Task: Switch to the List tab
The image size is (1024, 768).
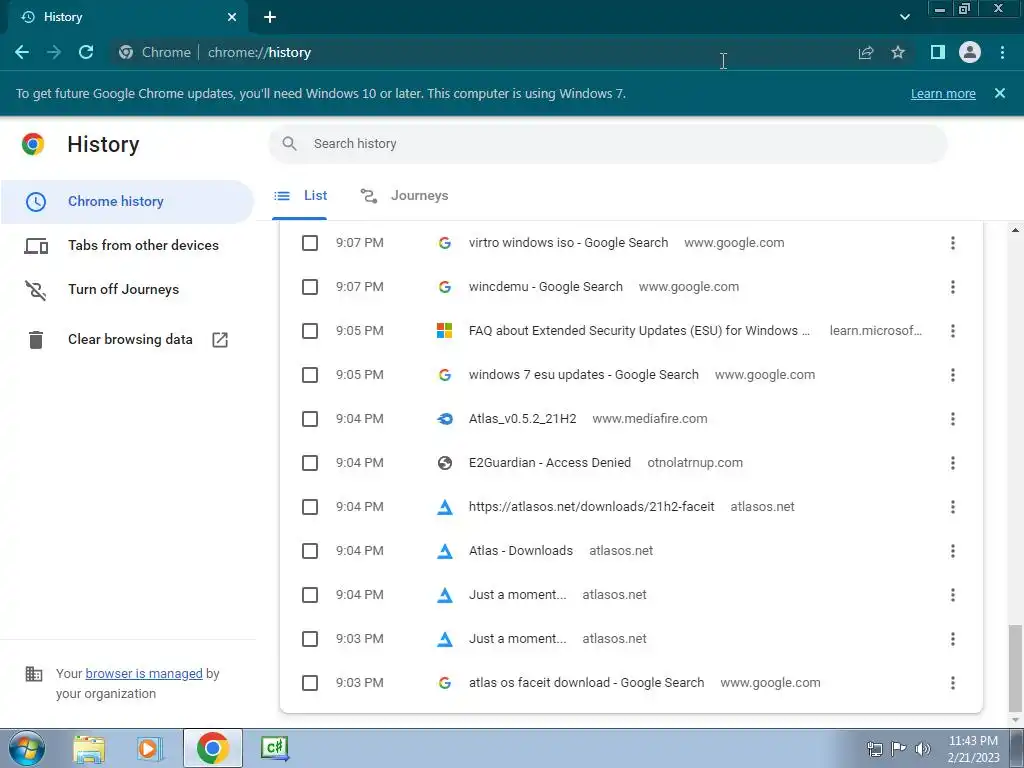Action: click(x=300, y=196)
